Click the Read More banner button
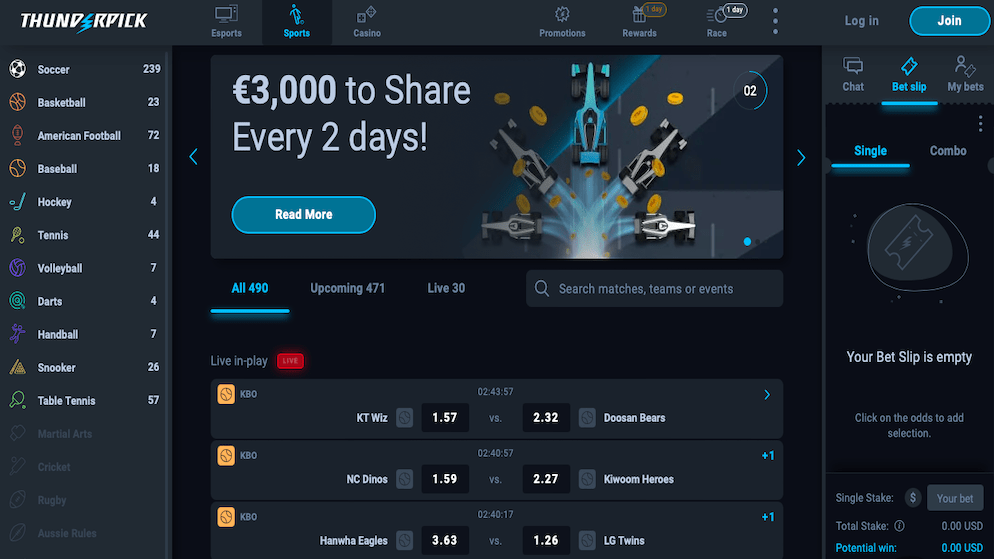Image resolution: width=994 pixels, height=559 pixels. coord(304,215)
